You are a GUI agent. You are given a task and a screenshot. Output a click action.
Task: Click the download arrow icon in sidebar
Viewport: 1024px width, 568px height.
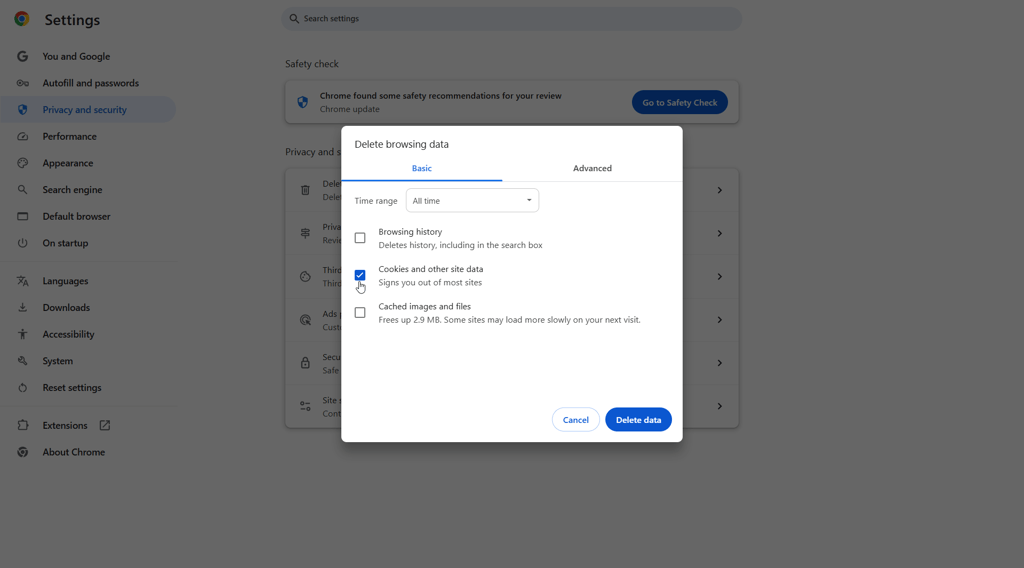22,308
